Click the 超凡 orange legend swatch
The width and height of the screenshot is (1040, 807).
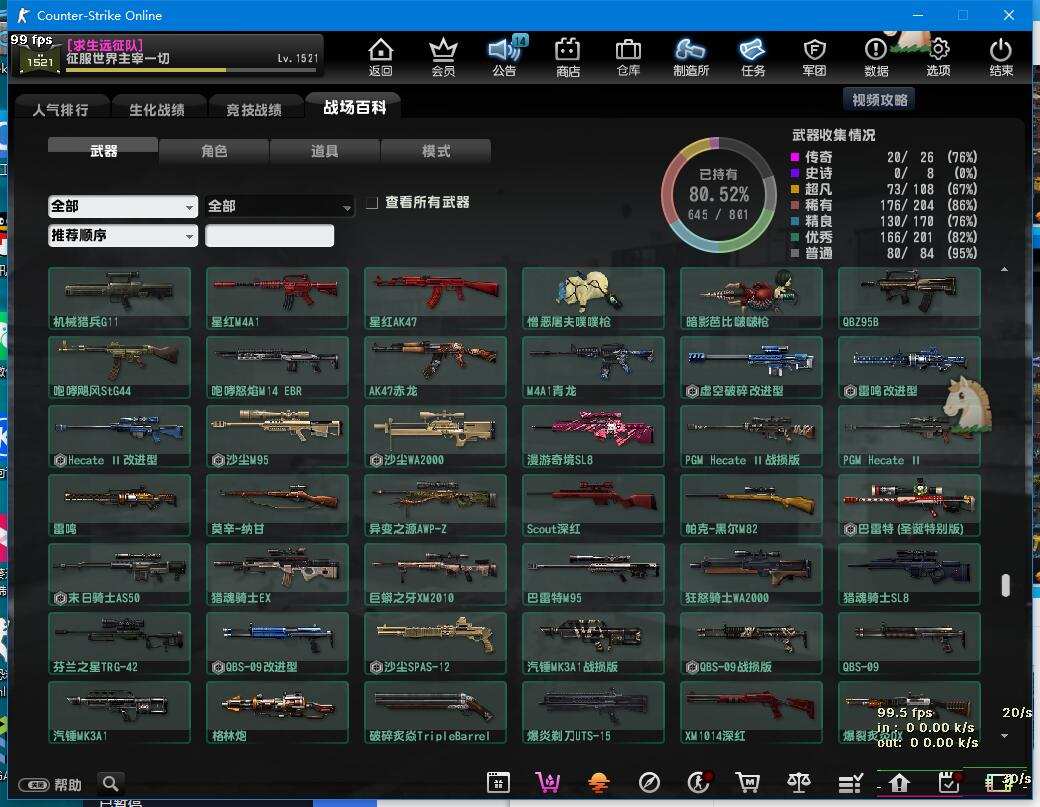795,189
